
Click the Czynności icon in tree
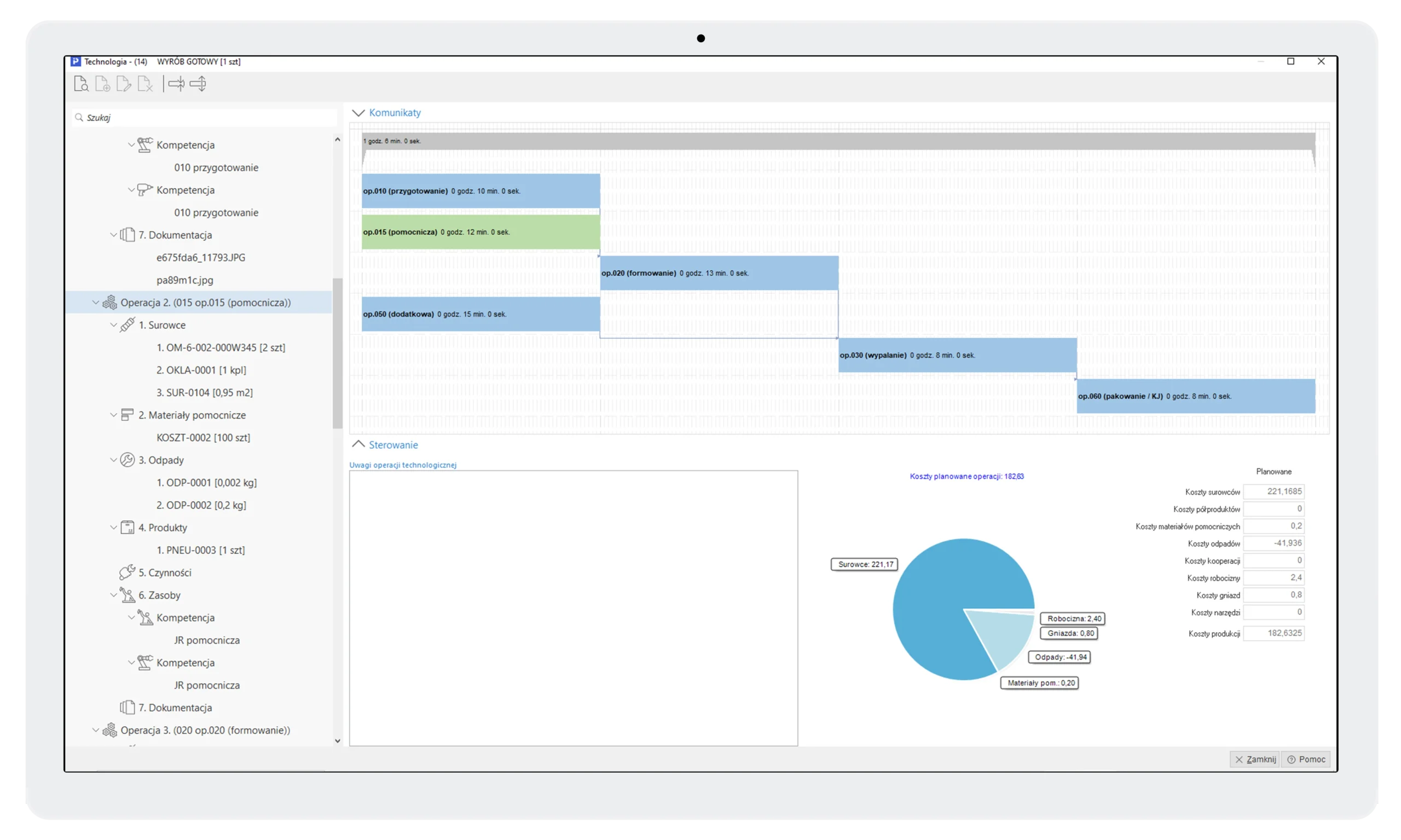click(128, 572)
